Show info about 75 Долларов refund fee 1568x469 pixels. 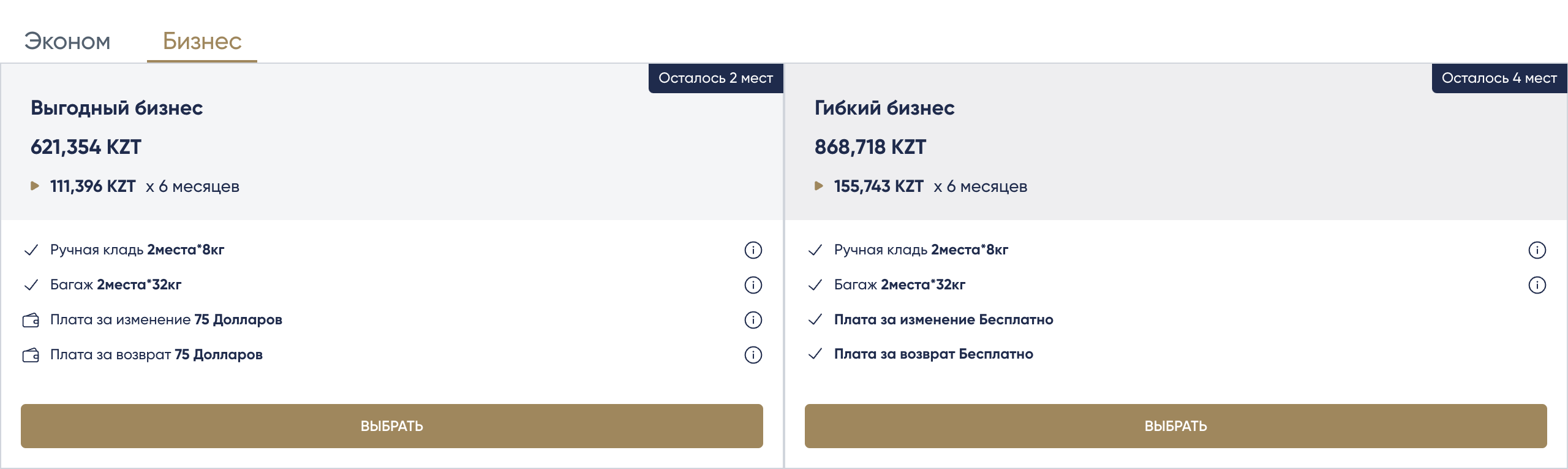tap(753, 355)
